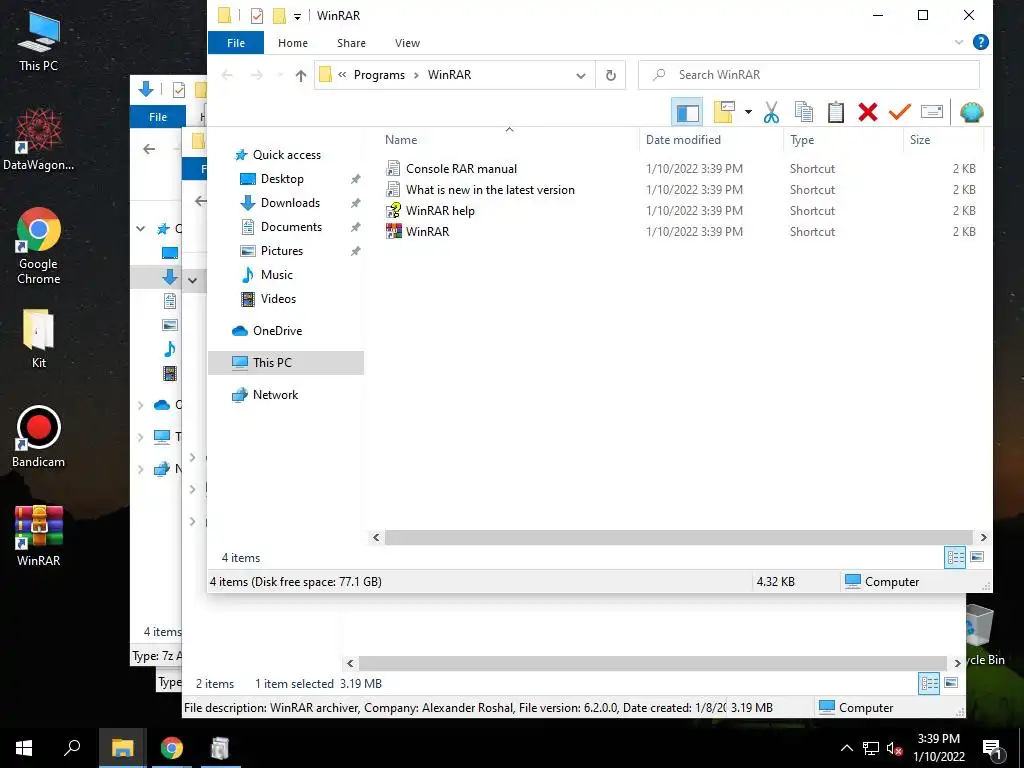Viewport: 1024px width, 768px height.
Task: Open Customize Quick Access Toolbar dropdown
Action: [x=297, y=16]
